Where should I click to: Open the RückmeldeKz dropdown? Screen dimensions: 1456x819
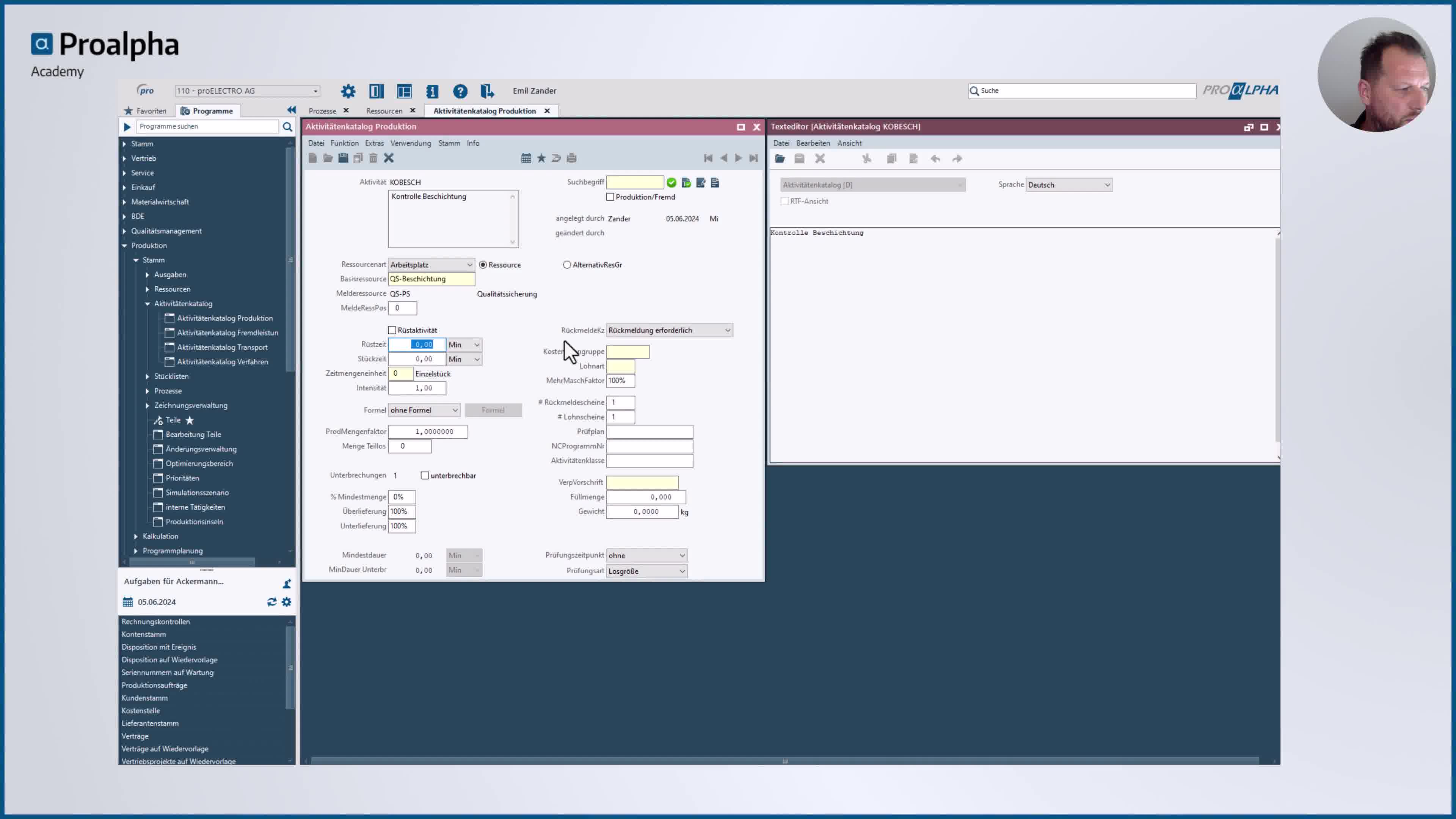670,330
